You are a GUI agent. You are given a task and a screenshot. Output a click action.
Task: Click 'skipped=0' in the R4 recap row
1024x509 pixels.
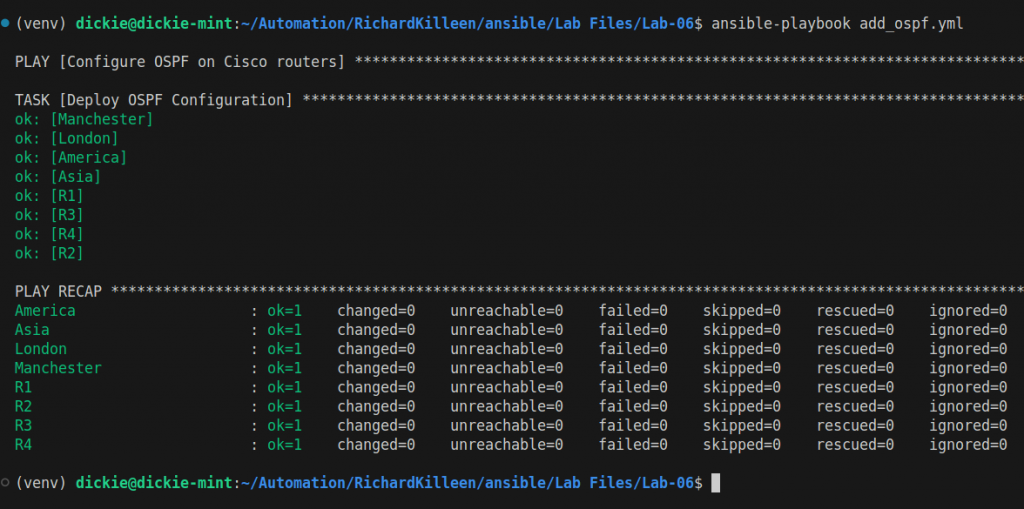[x=742, y=445]
